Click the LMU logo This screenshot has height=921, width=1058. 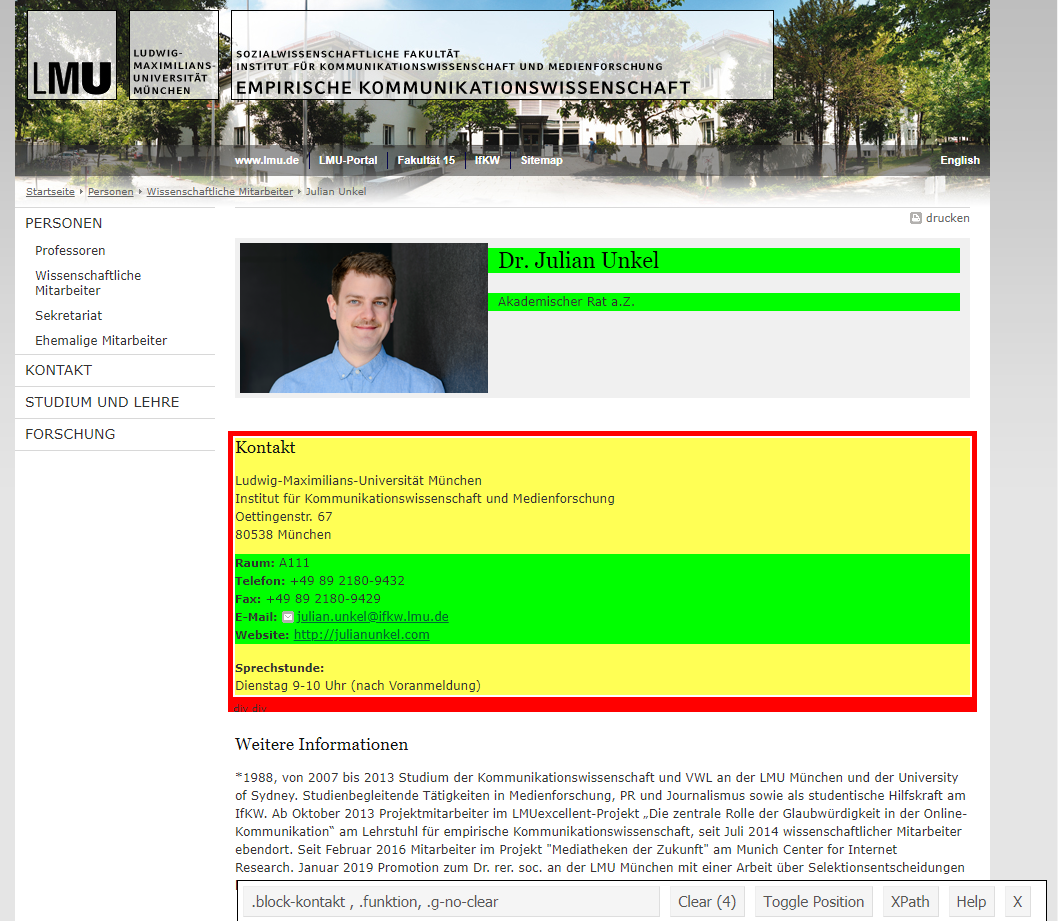[72, 55]
